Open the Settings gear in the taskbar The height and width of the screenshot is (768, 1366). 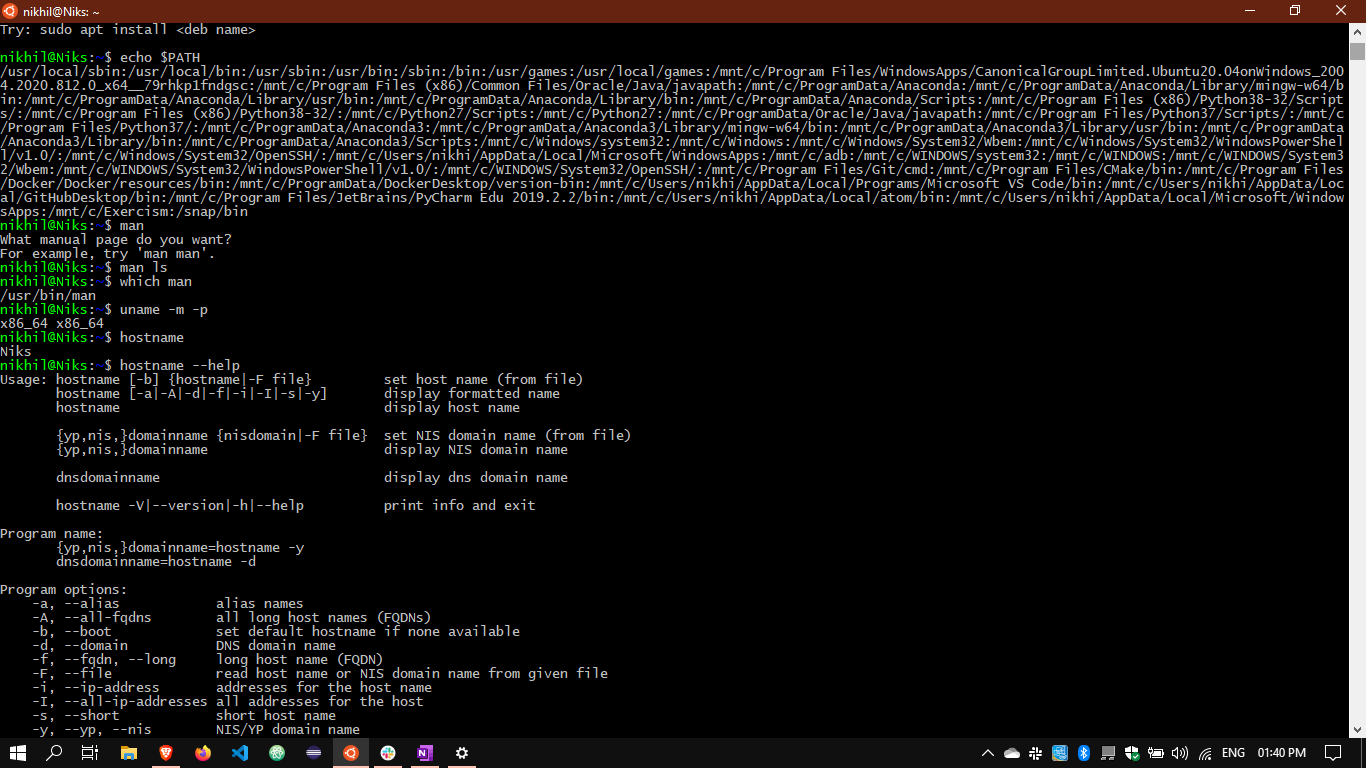[x=461, y=753]
